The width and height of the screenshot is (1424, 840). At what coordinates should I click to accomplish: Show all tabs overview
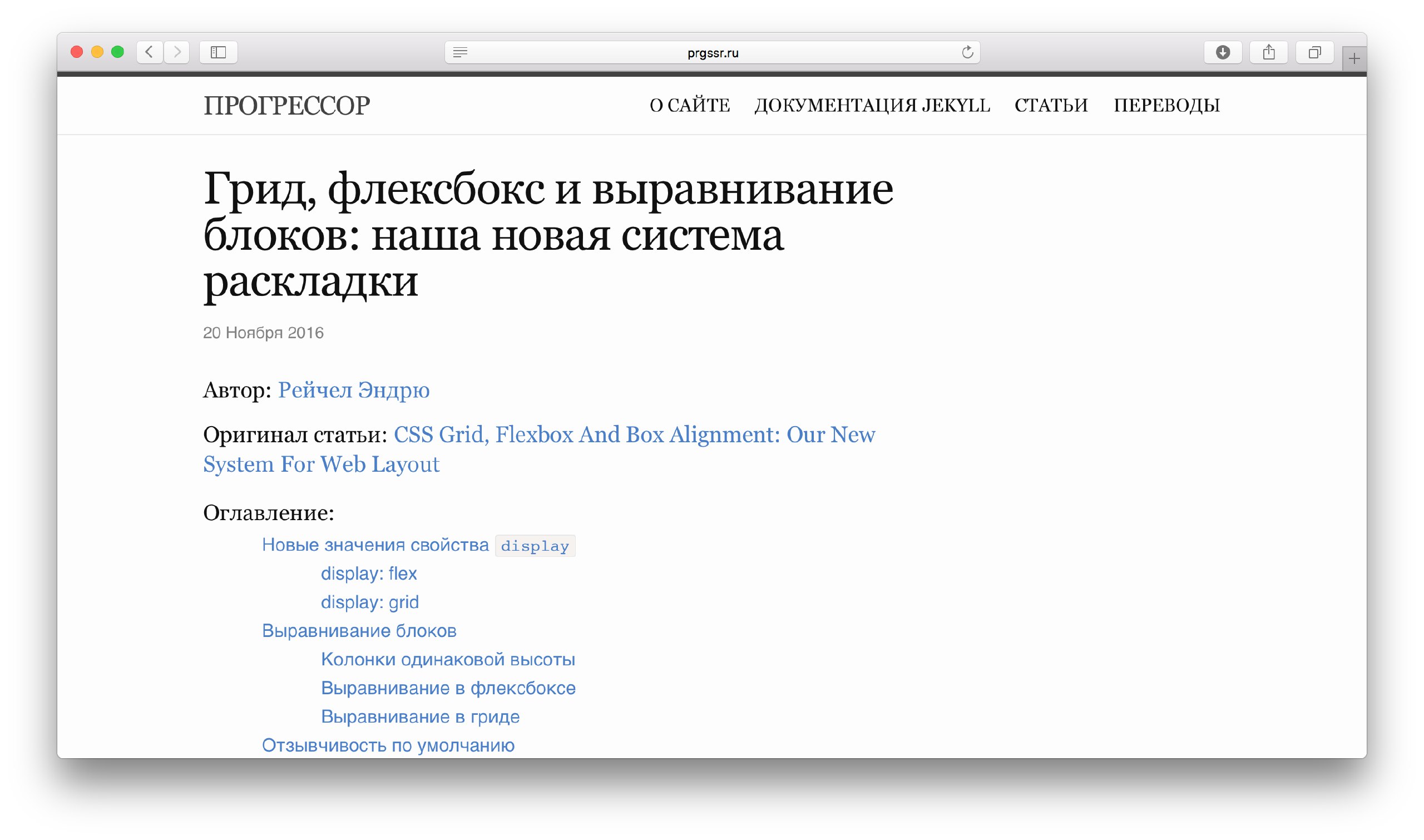pos(1314,52)
